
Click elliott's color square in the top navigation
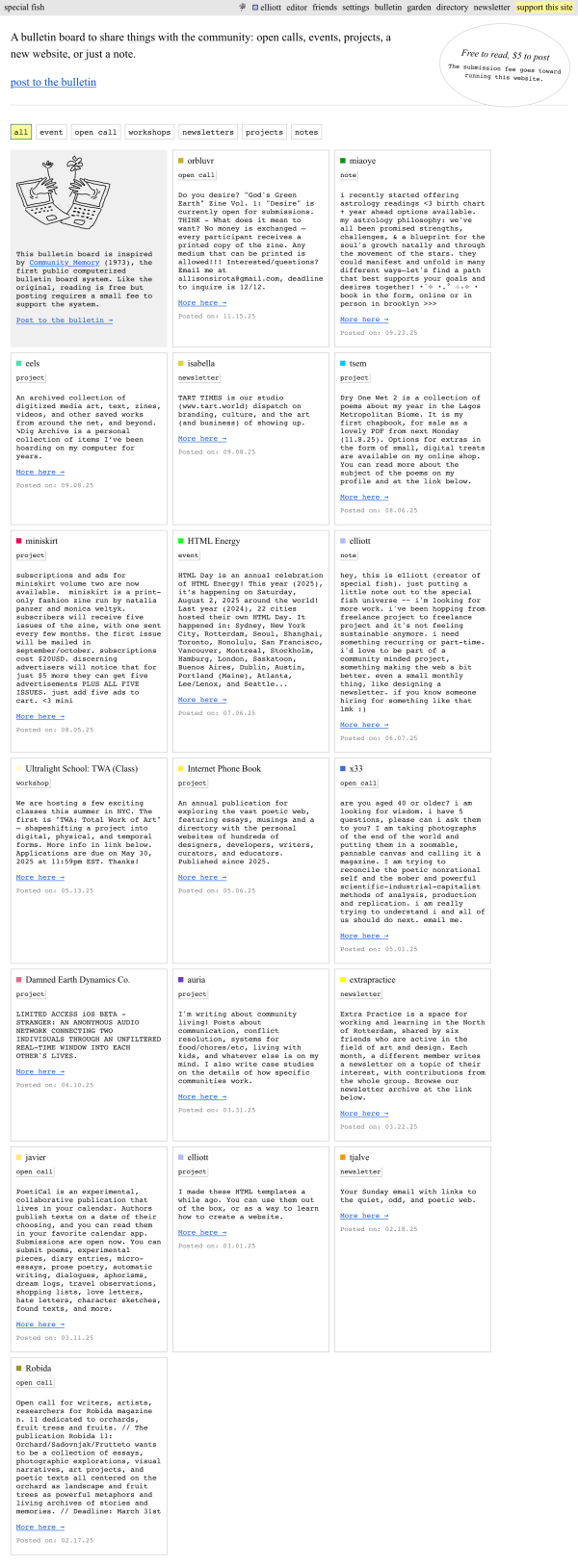click(x=255, y=7)
